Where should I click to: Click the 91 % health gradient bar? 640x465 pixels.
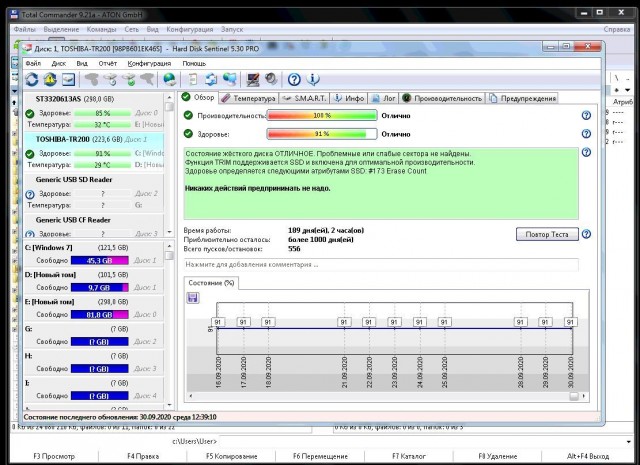point(322,134)
